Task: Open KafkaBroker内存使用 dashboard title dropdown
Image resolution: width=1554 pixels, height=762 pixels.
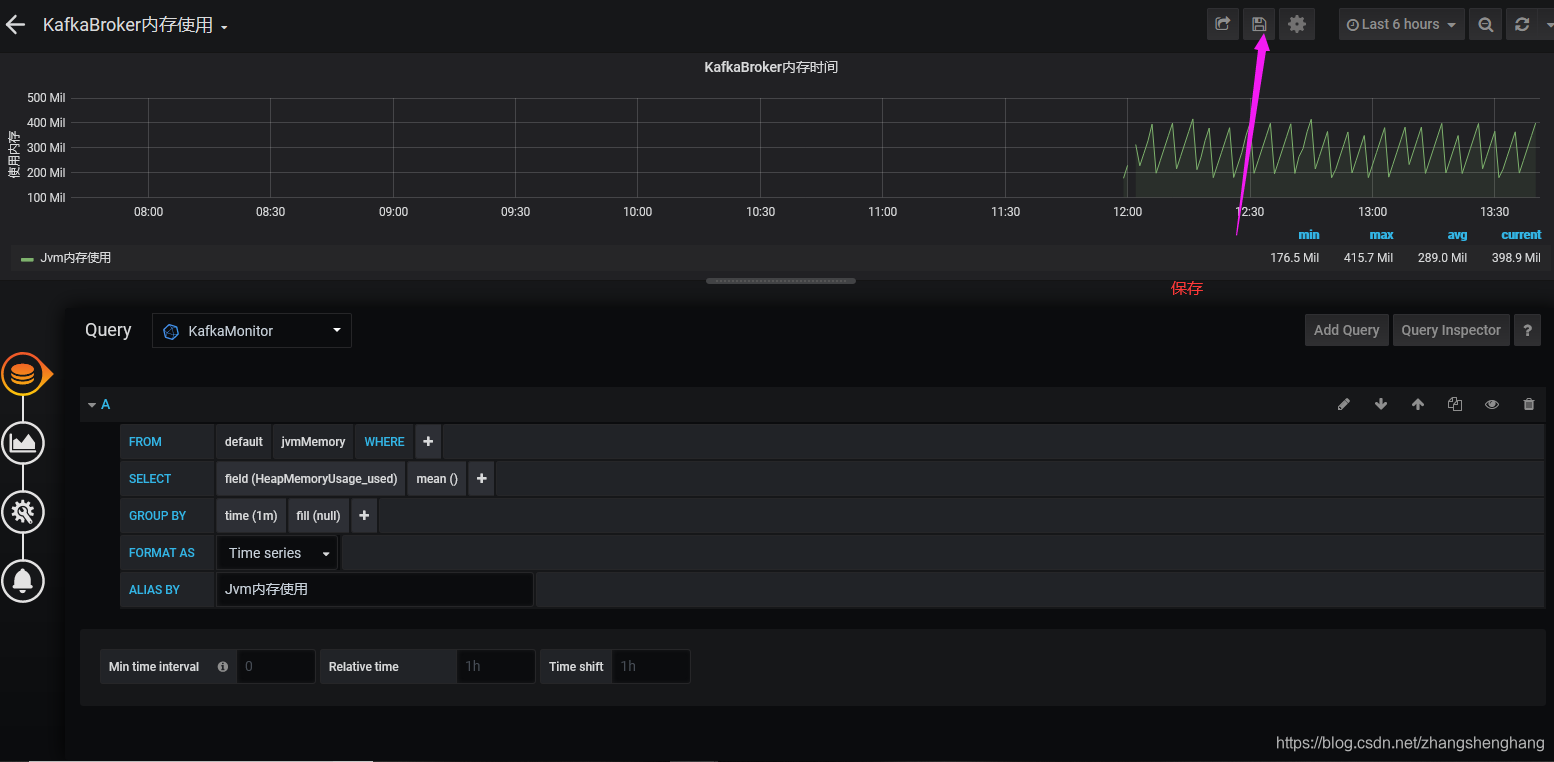Action: pos(135,25)
